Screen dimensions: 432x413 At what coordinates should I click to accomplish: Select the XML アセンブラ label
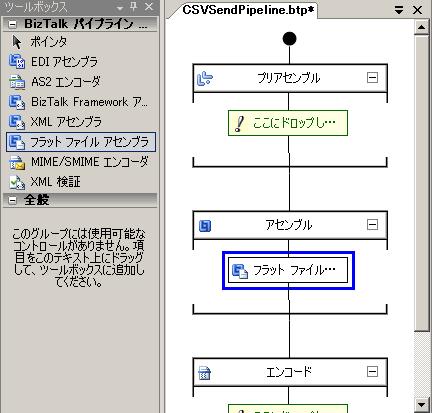tap(66, 122)
